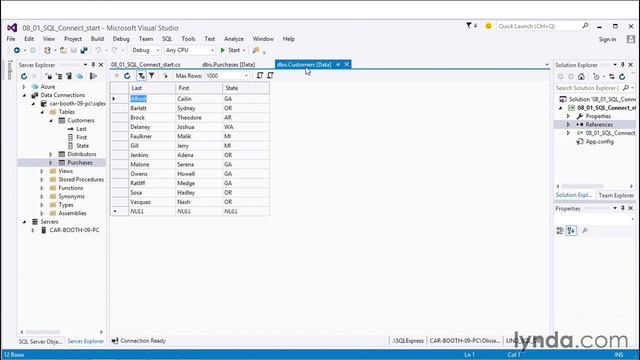Toggle auto-hide pin on Solution Explorer panel
This screenshot has width=640, height=360.
click(x=622, y=65)
